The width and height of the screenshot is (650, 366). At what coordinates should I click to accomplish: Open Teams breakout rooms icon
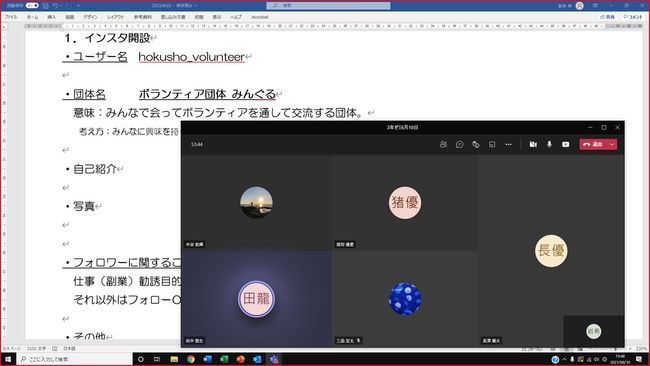492,144
